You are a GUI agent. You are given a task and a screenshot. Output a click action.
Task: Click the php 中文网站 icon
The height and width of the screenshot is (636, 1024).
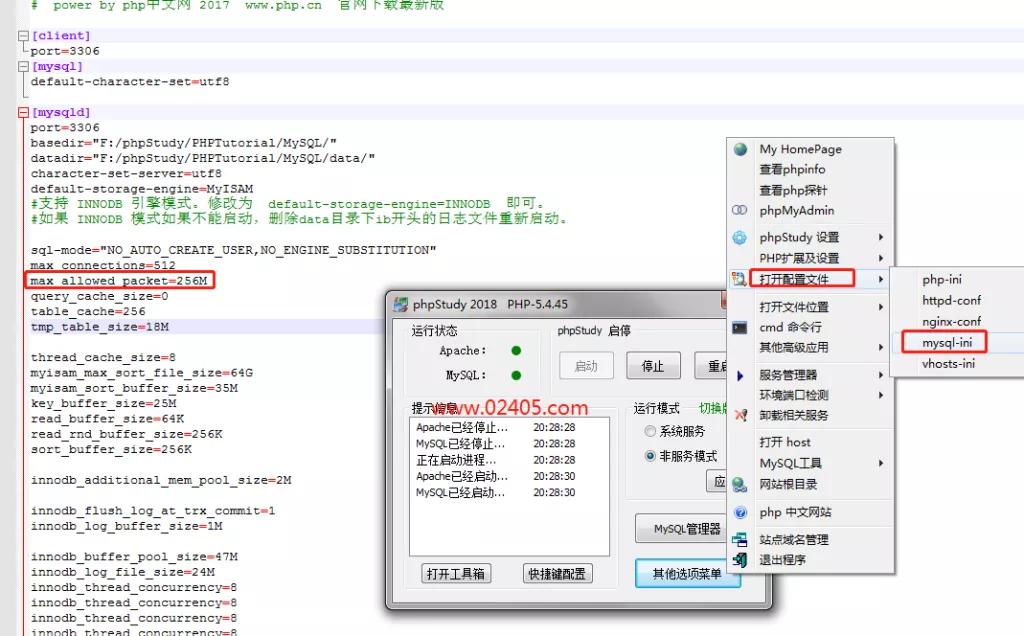(x=740, y=513)
